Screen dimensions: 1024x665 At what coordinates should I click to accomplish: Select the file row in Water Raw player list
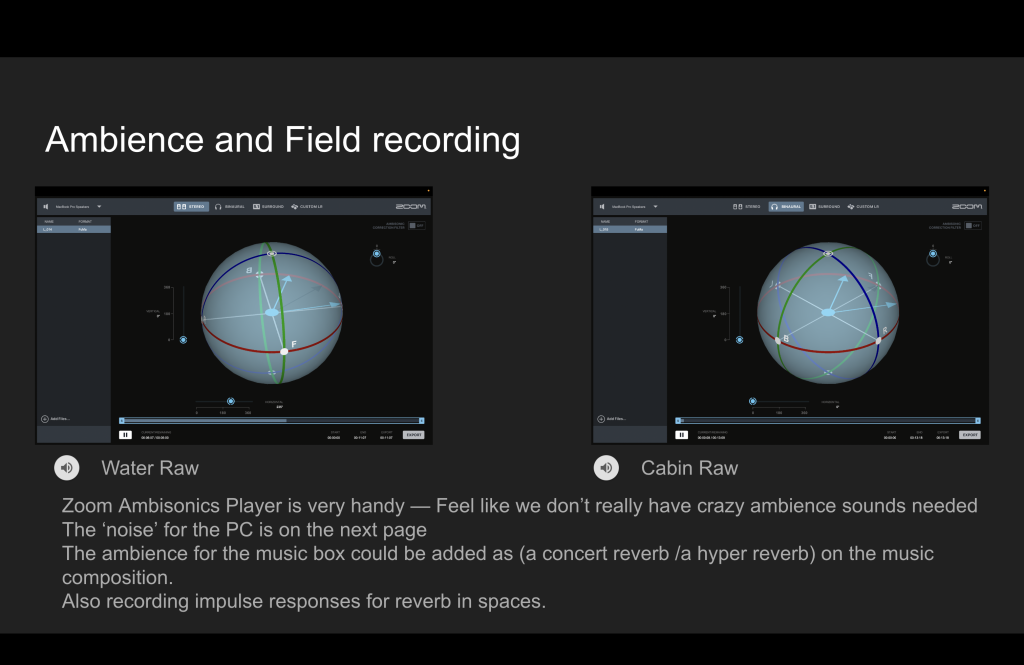tap(74, 229)
